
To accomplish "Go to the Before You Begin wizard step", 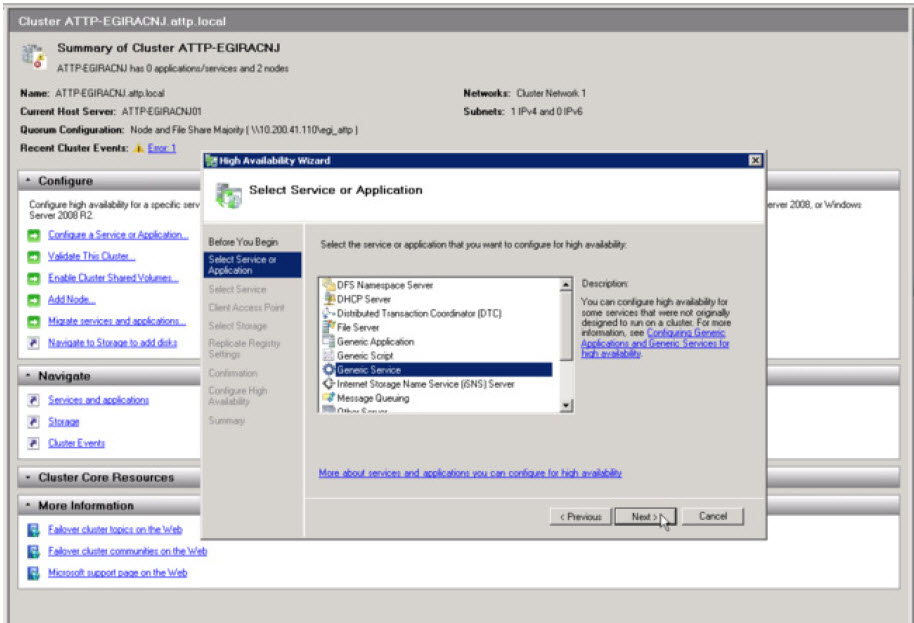I will [243, 242].
